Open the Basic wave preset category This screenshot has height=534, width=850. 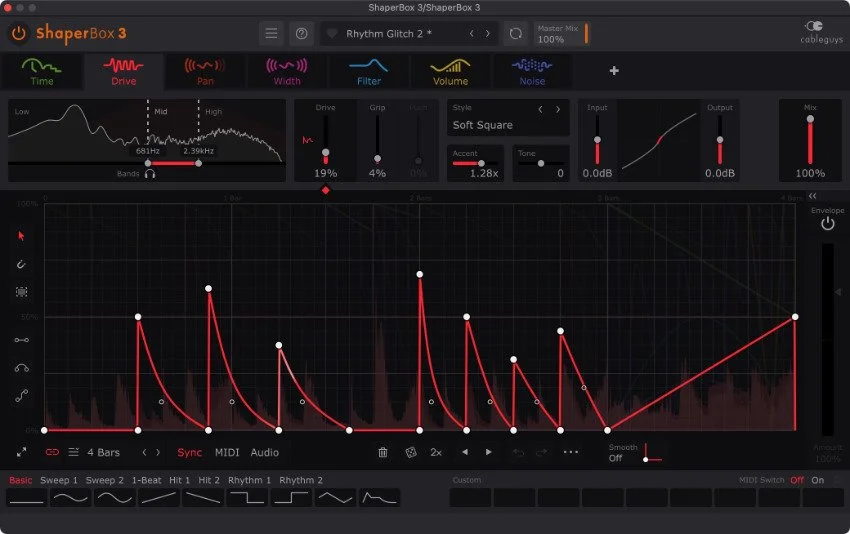(x=21, y=480)
